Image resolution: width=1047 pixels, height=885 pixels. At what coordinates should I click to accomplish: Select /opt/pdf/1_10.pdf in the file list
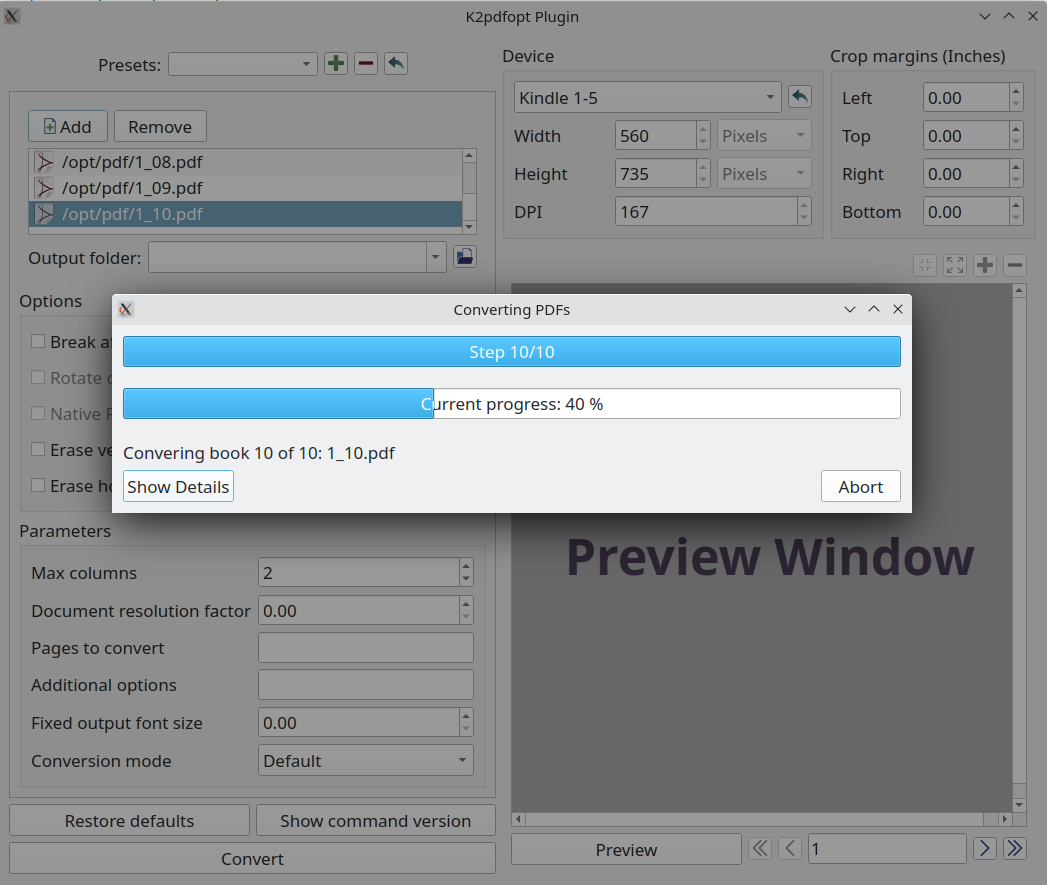click(246, 214)
